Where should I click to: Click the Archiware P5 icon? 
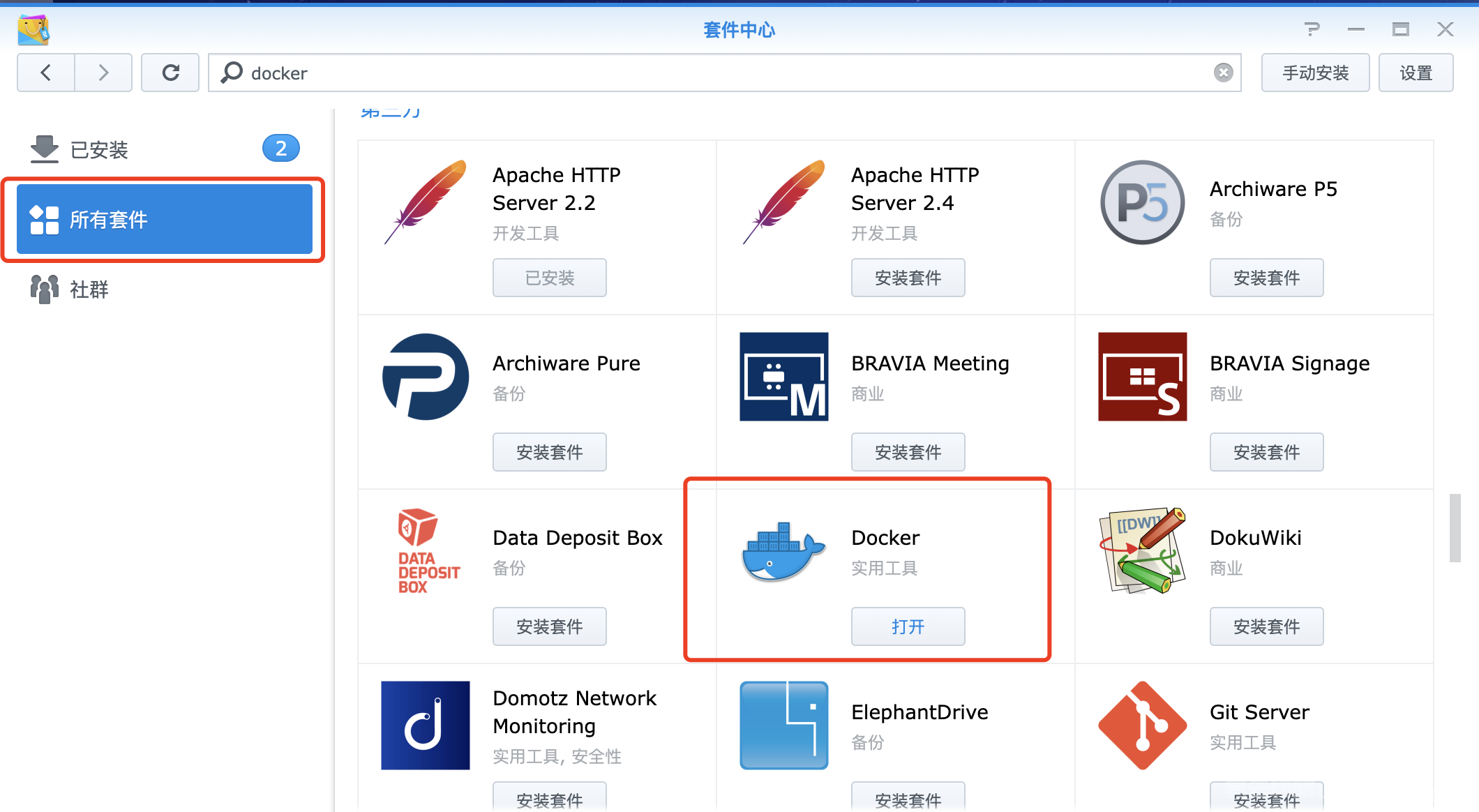[x=1143, y=202]
